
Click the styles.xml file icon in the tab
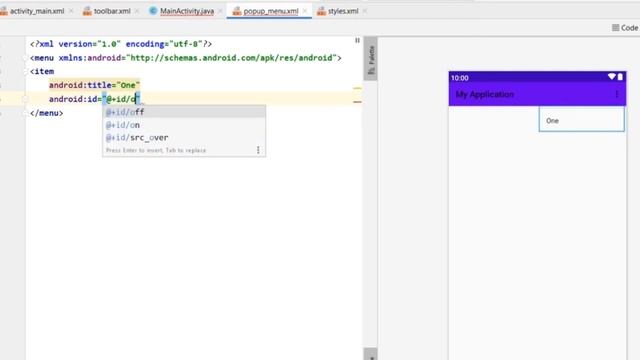point(322,11)
